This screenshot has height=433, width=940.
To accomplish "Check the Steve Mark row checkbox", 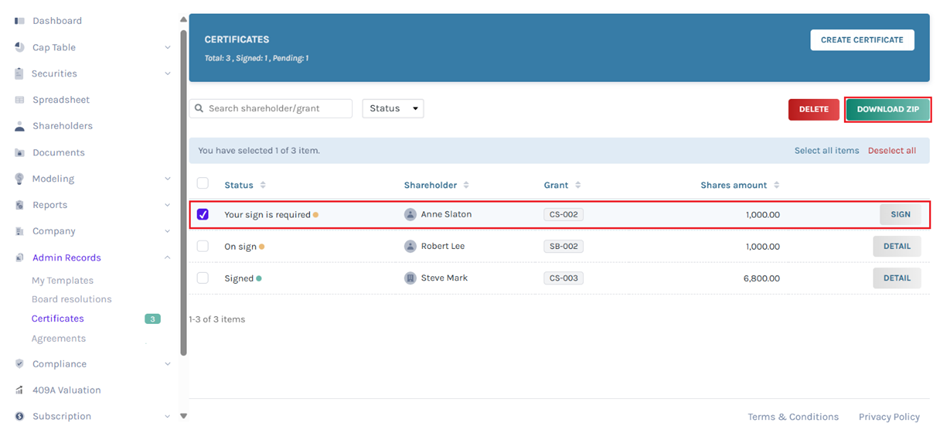I will 203,278.
